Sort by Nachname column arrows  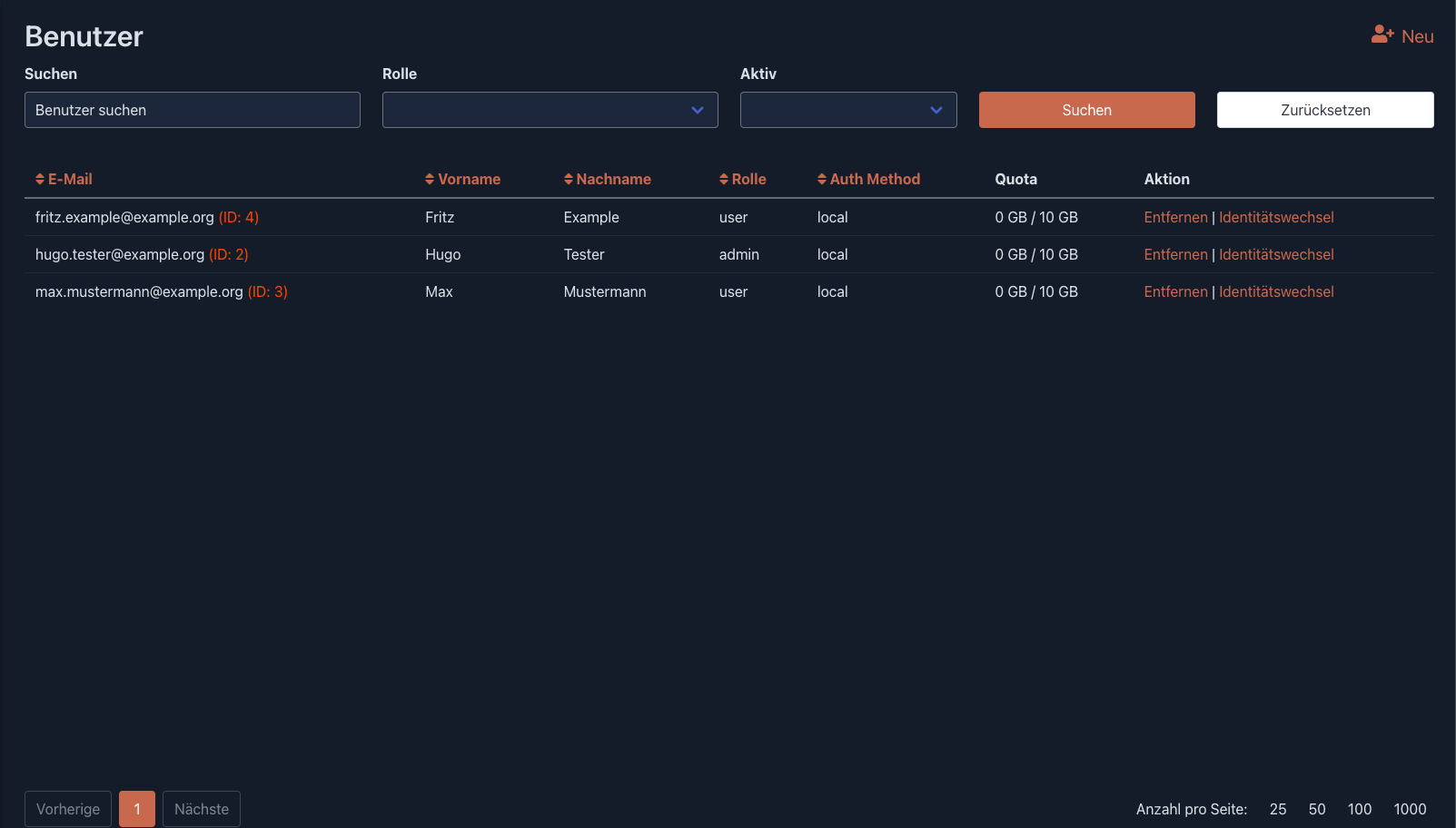[569, 180]
